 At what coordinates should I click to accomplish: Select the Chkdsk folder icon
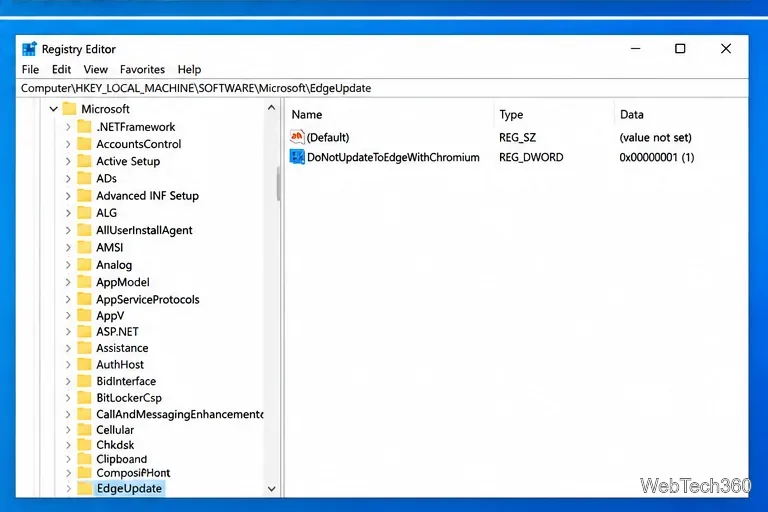[84, 444]
